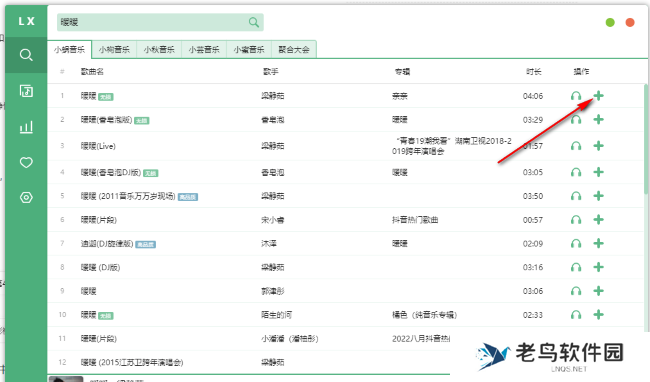Add the 03:06 song with plus icon
650x382 pixels.
coord(598,291)
